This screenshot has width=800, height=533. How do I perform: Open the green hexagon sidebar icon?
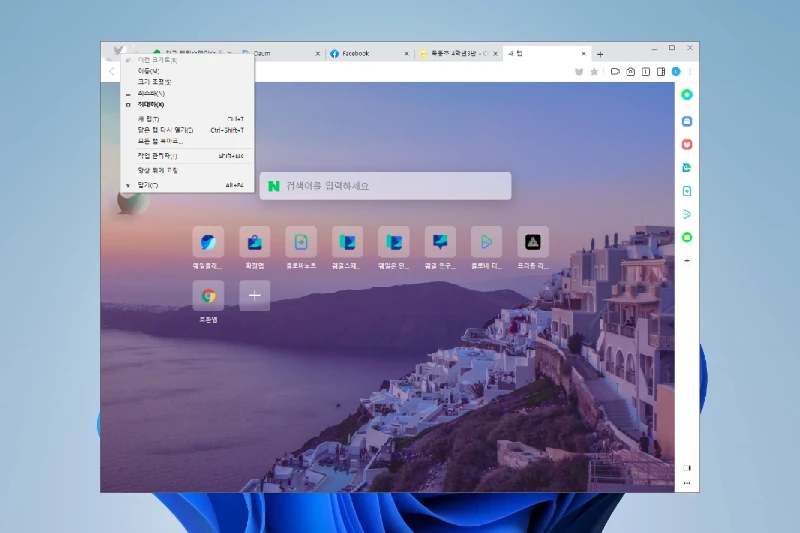point(687,95)
